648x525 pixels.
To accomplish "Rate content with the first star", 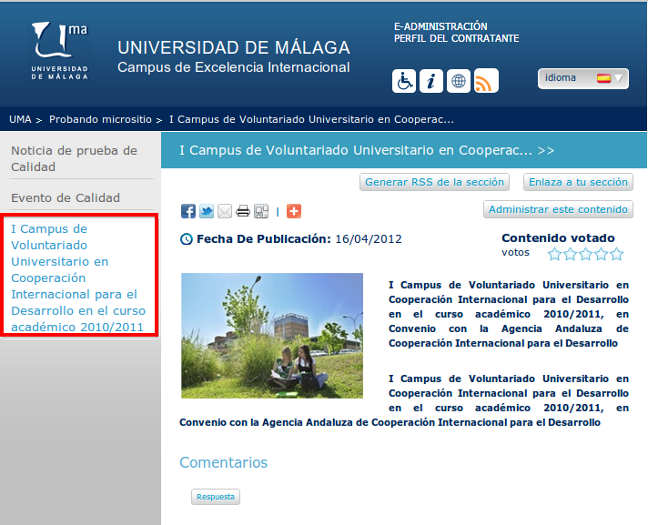I will (x=555, y=254).
